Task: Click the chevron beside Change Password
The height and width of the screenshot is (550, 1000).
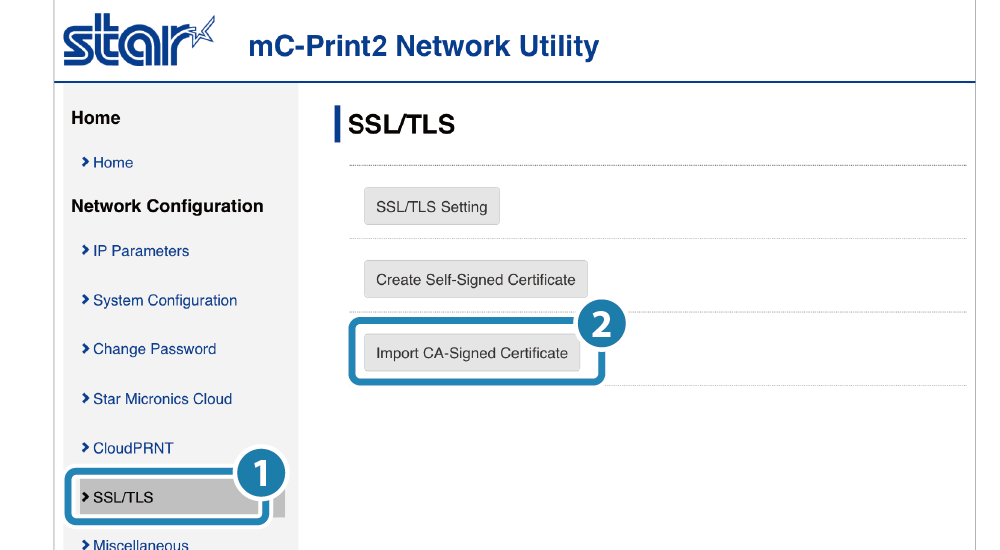Action: 86,349
